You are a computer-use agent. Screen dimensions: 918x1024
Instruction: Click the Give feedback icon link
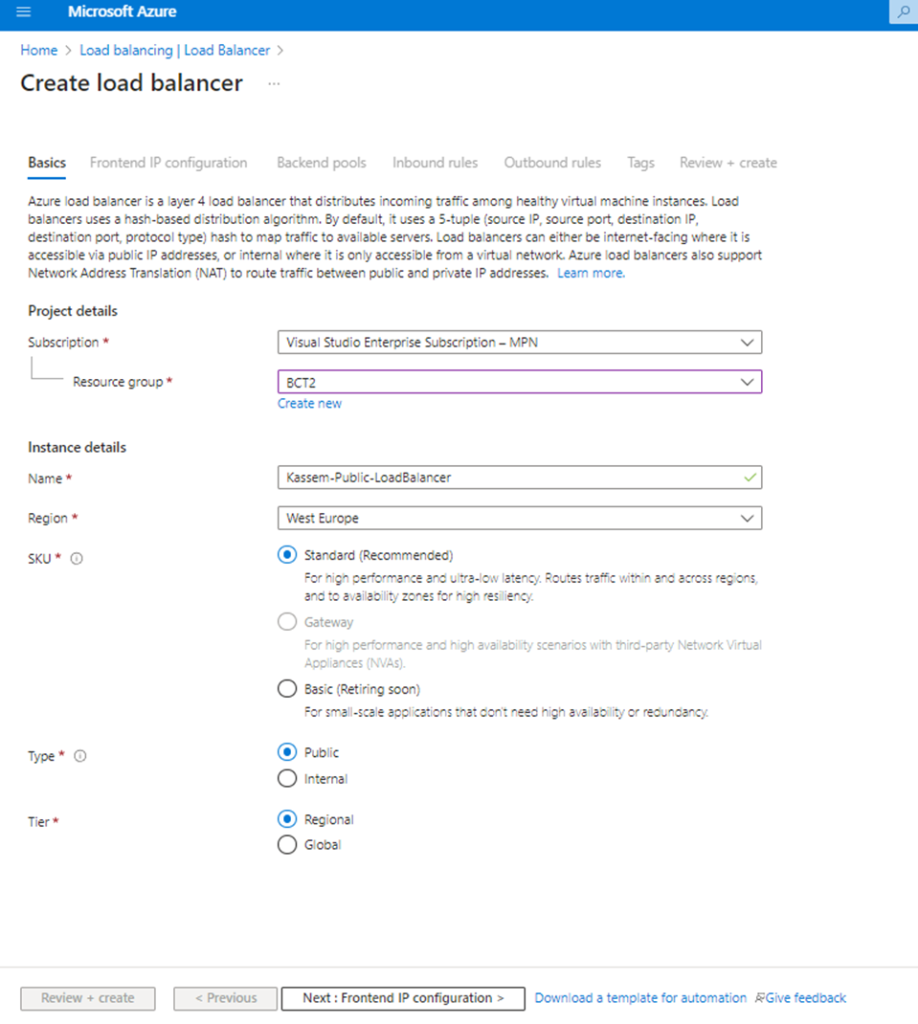[x=800, y=998]
